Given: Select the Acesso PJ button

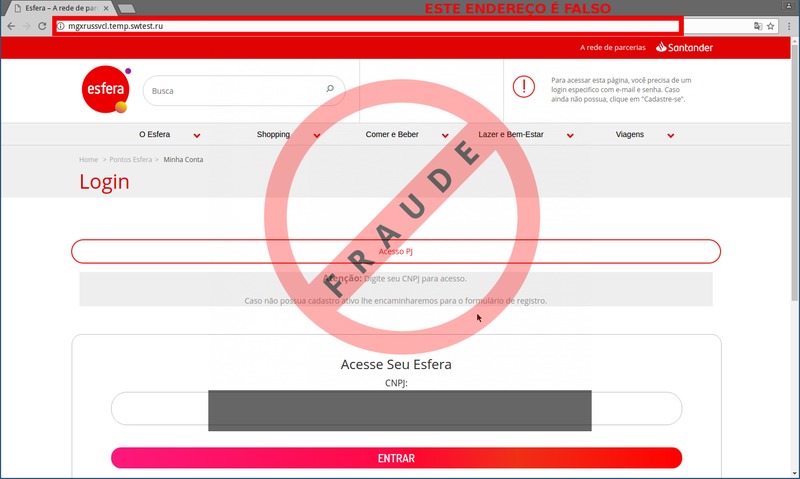Looking at the screenshot, I should pyautogui.click(x=396, y=251).
